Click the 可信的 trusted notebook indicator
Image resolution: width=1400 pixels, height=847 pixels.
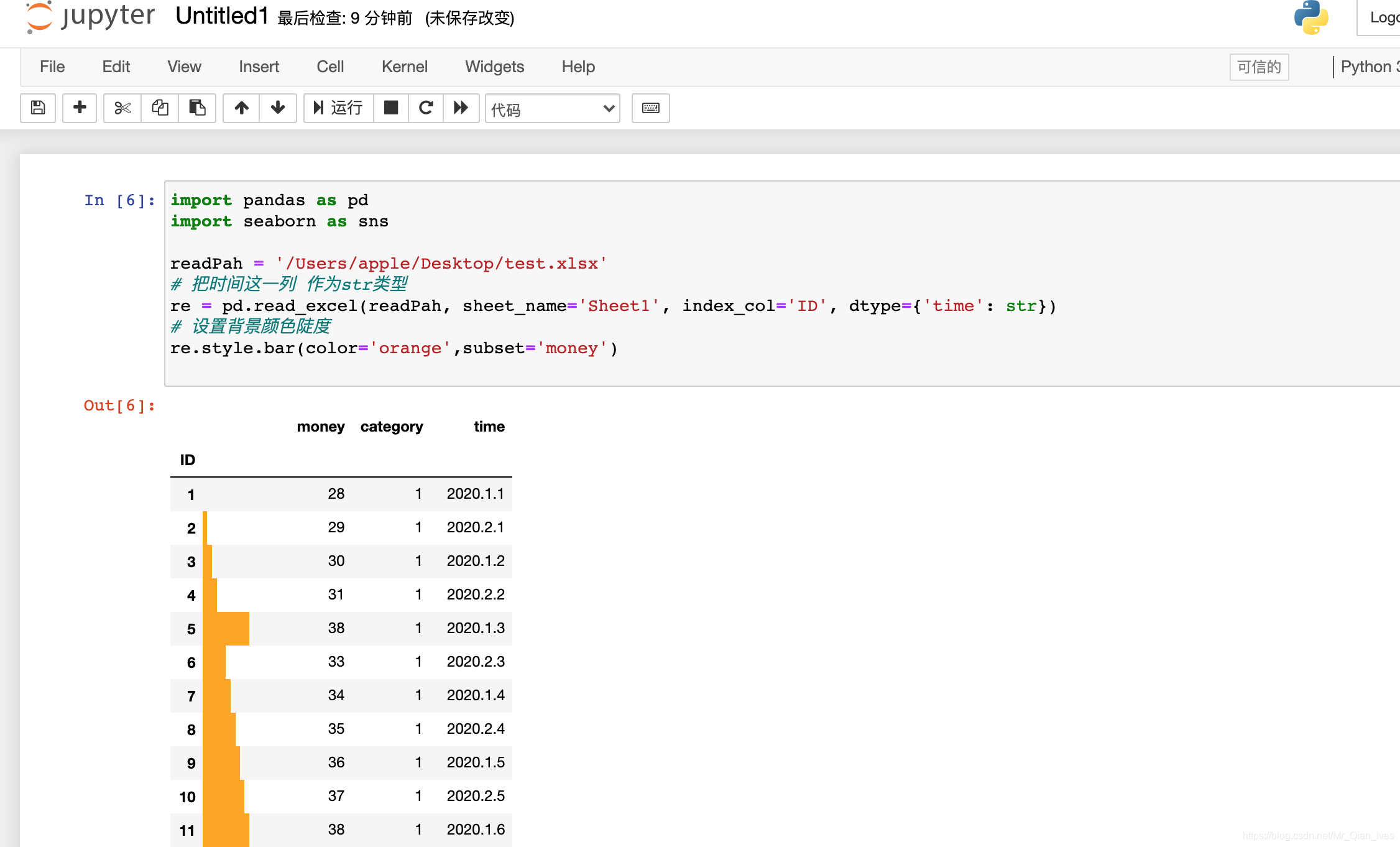click(x=1259, y=67)
